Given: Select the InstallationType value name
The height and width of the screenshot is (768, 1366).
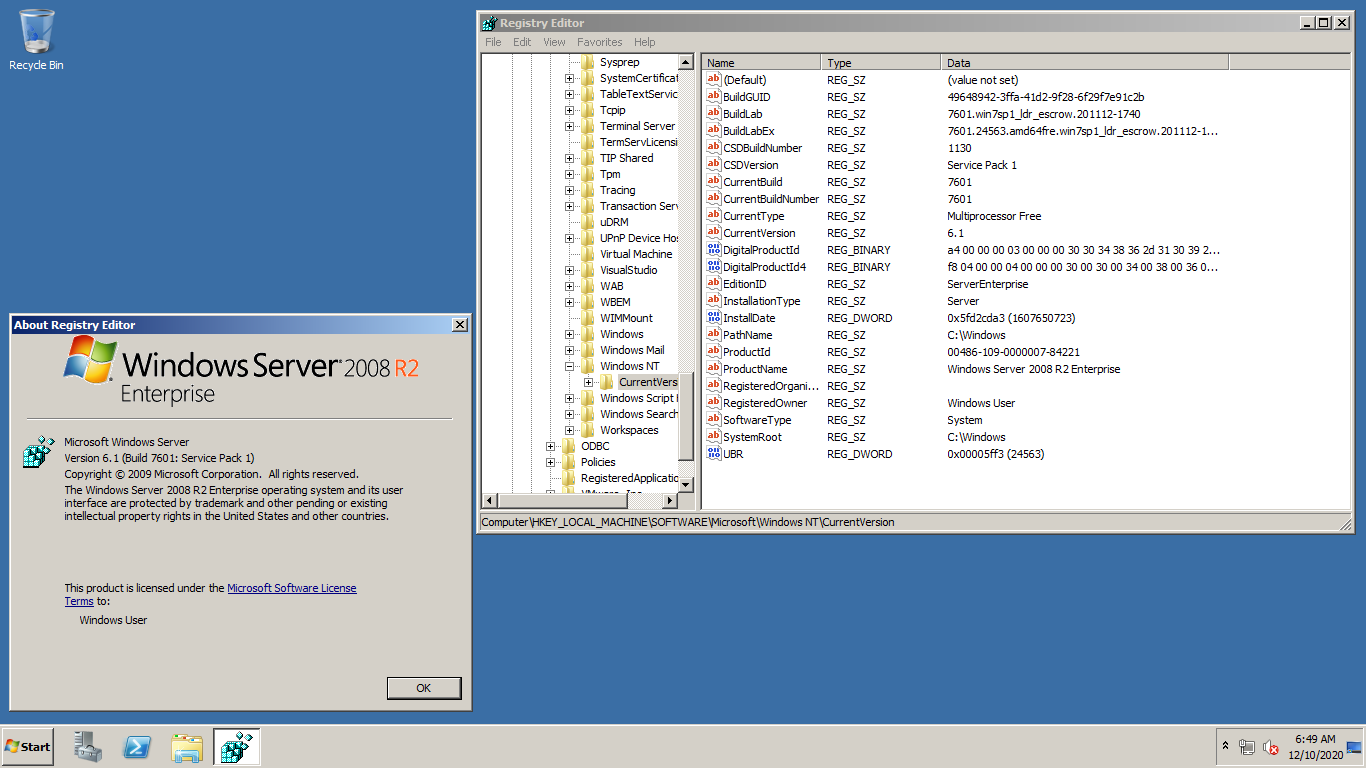Looking at the screenshot, I should pos(761,300).
